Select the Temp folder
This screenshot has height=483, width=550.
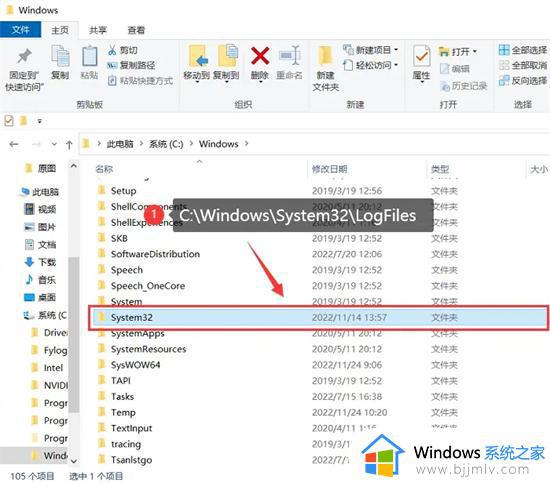tap(123, 412)
